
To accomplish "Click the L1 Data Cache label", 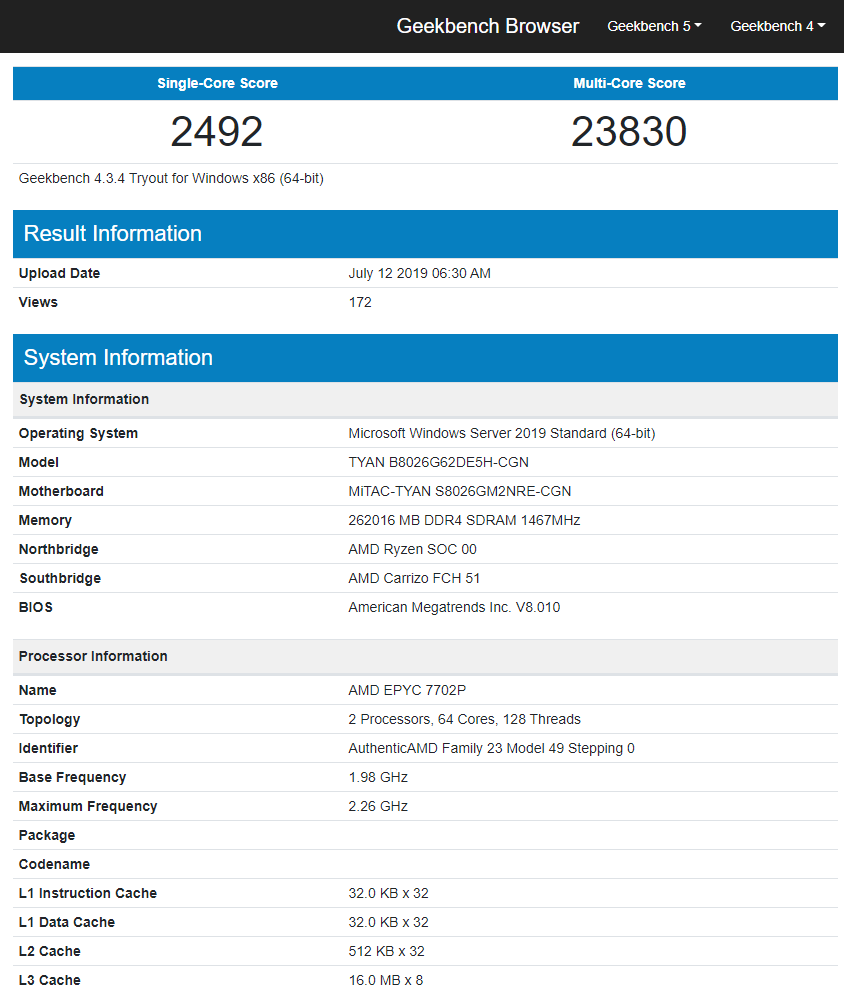I will tap(67, 922).
